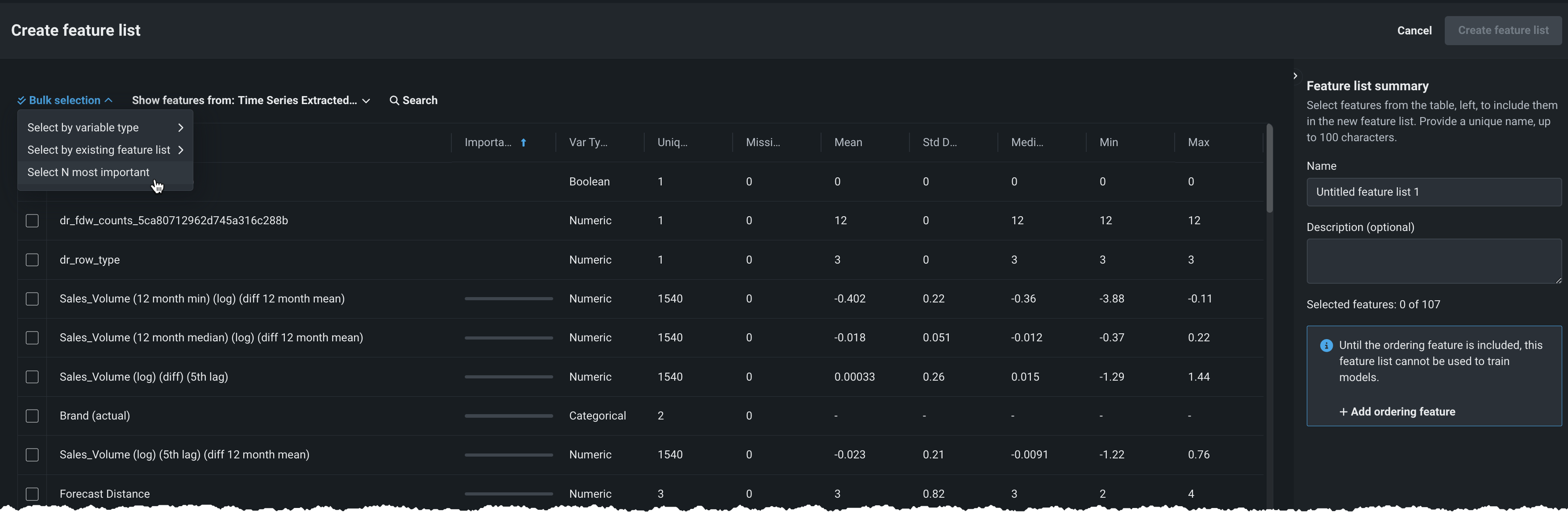Click arrow beside Select by existing feature list
This screenshot has height=512, width=1568.
(x=180, y=151)
